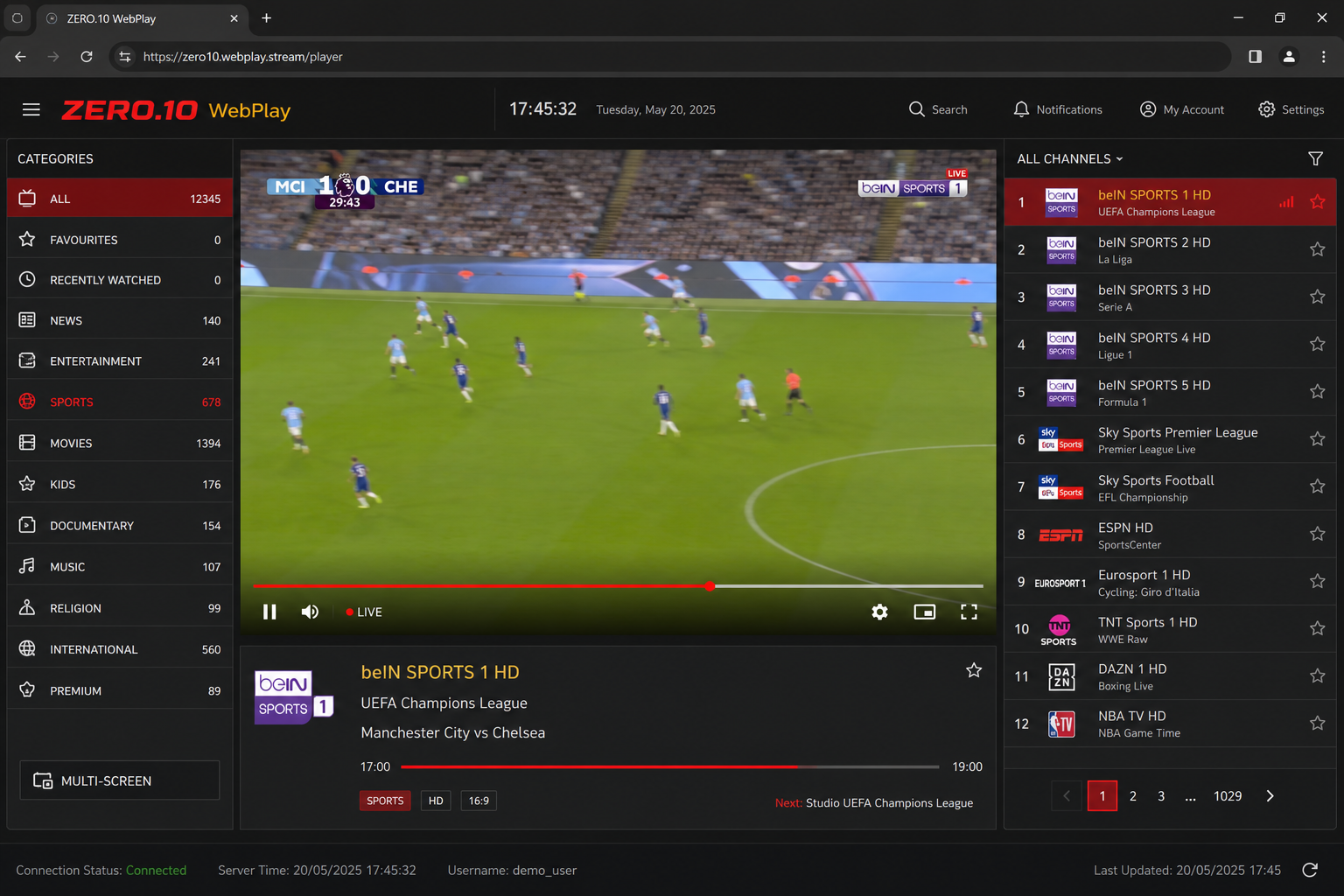Go to previous channel page arrow
Viewport: 1344px width, 896px height.
click(1067, 796)
